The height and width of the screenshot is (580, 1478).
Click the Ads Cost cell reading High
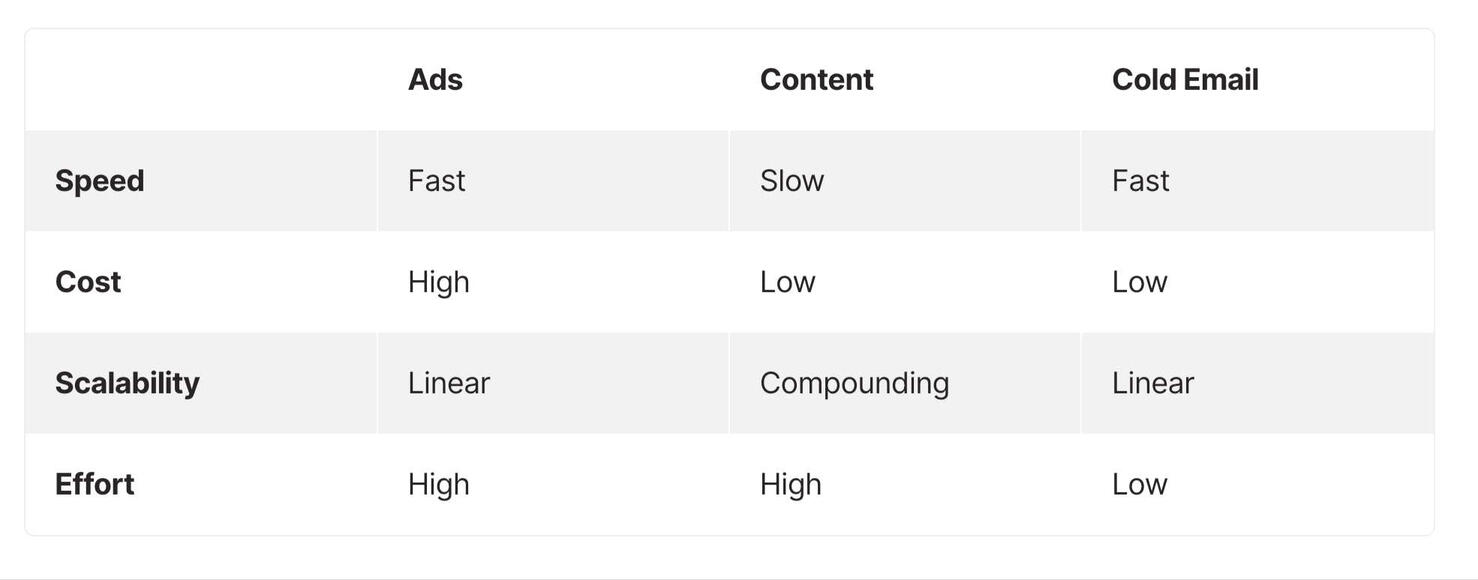(x=439, y=282)
